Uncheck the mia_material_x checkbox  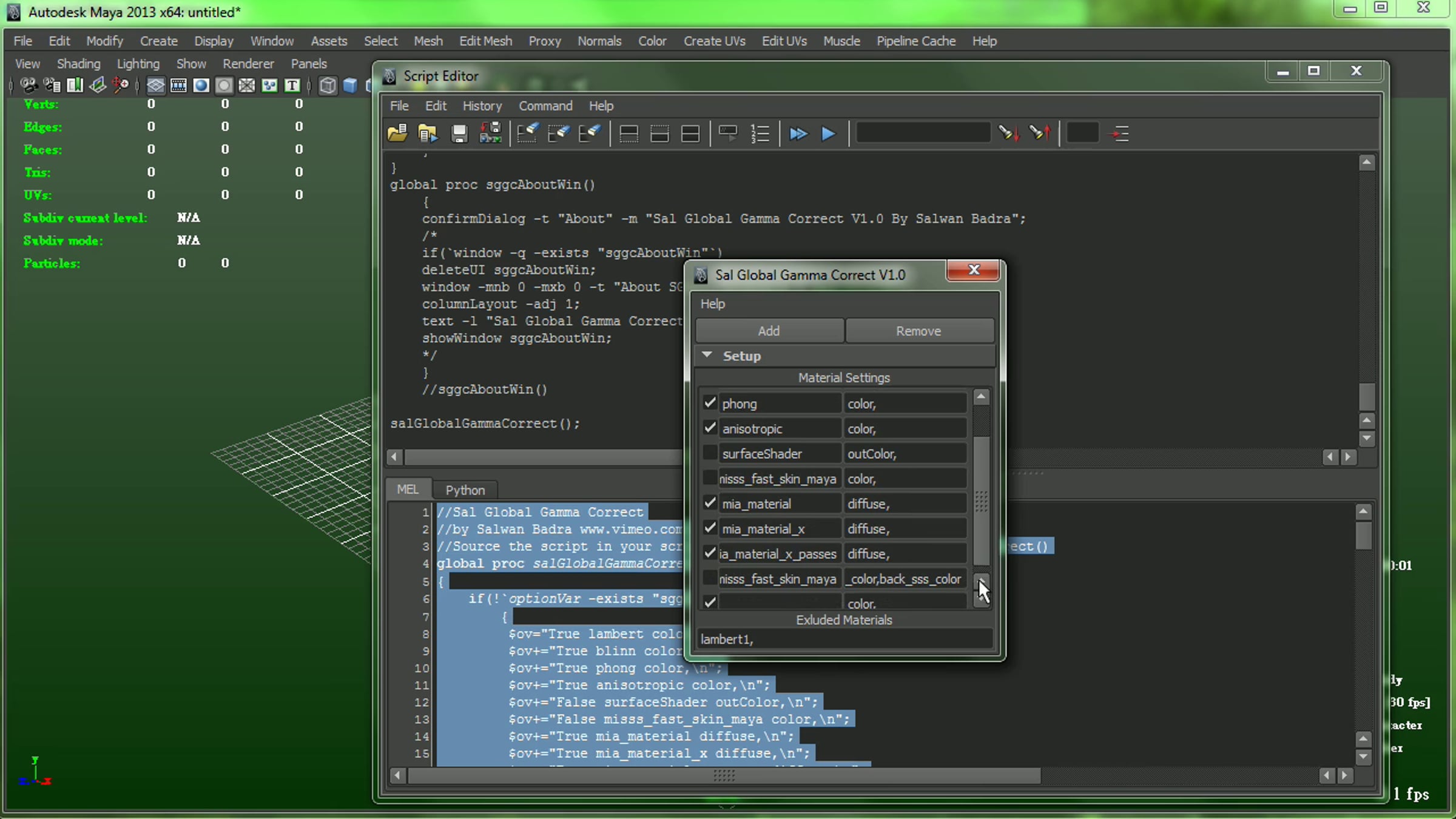[710, 528]
